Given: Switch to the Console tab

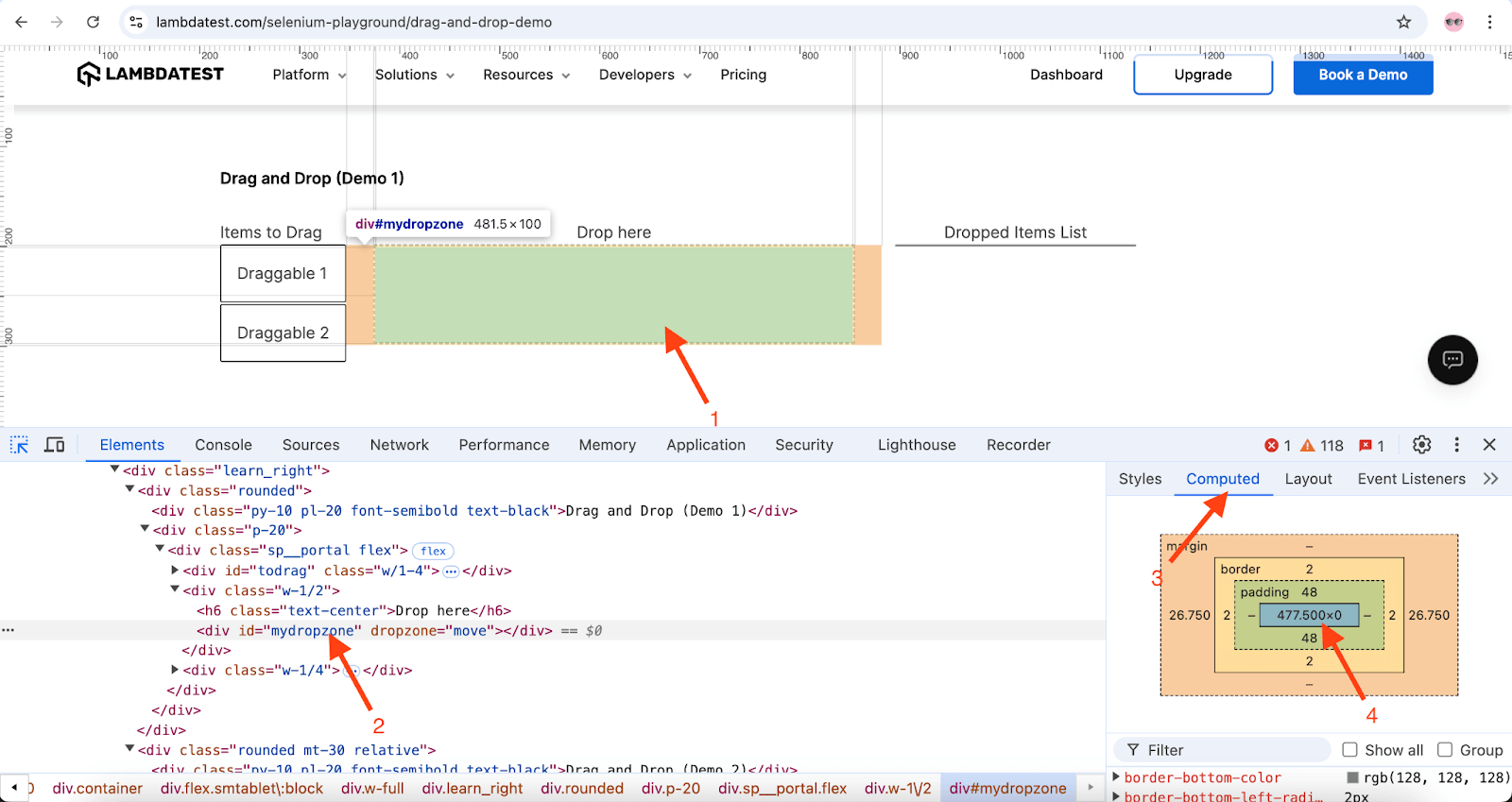Looking at the screenshot, I should [x=223, y=445].
